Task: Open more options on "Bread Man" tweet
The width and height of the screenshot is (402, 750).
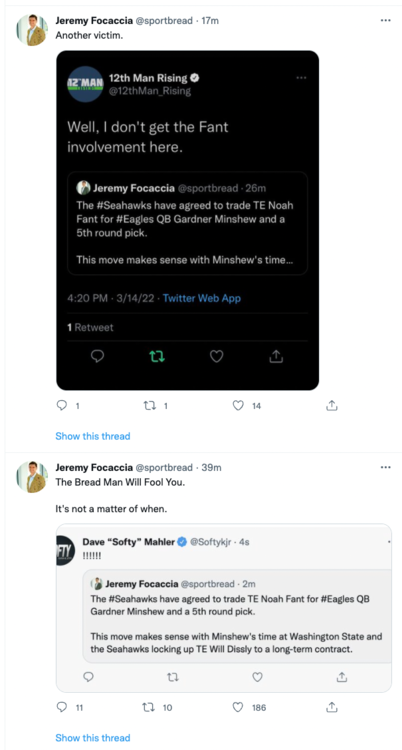Action: coord(385,467)
